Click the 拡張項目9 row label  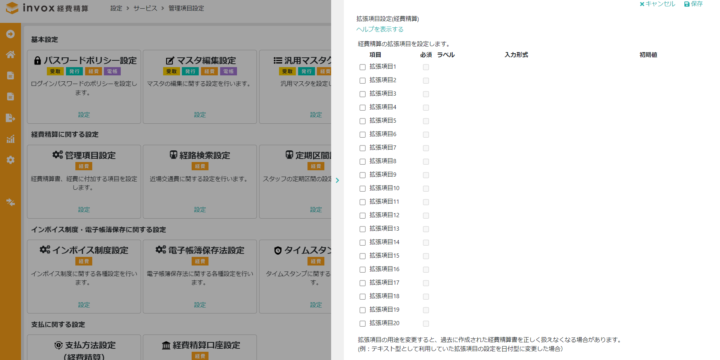click(x=382, y=174)
